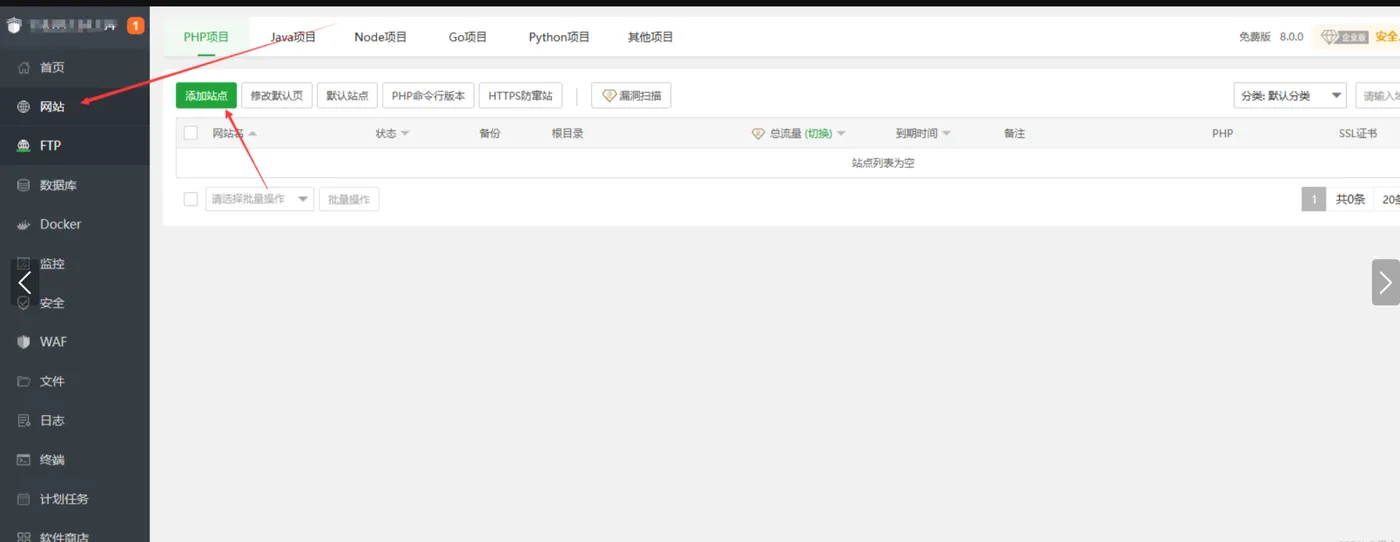Switch to the Go项目 tab

point(468,37)
